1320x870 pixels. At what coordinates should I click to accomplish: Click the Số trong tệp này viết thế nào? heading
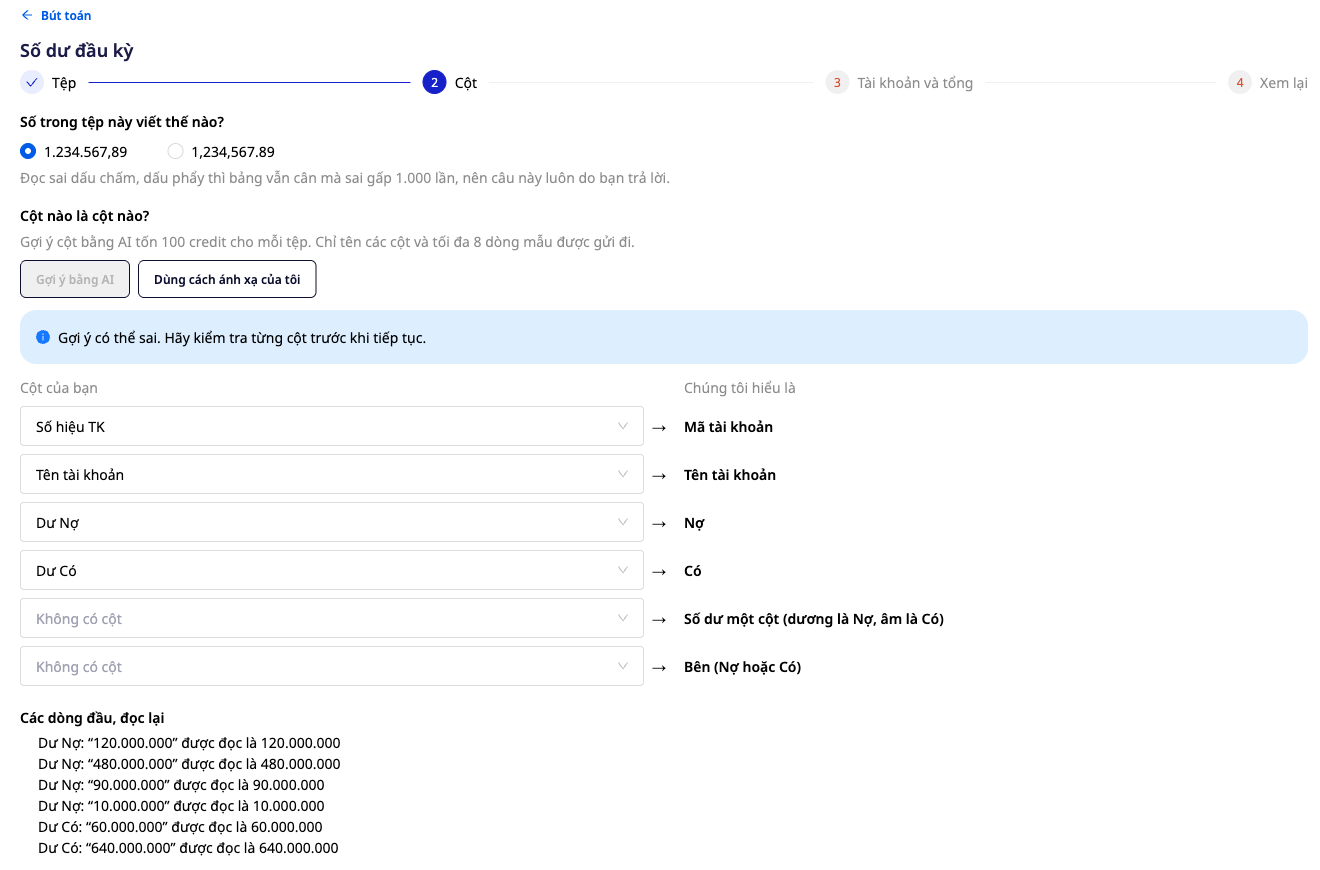click(x=122, y=122)
